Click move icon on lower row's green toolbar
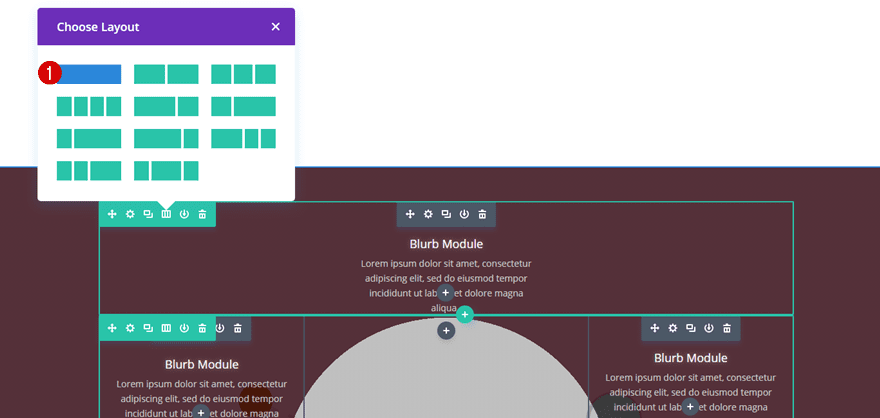880x418 pixels. (112, 328)
